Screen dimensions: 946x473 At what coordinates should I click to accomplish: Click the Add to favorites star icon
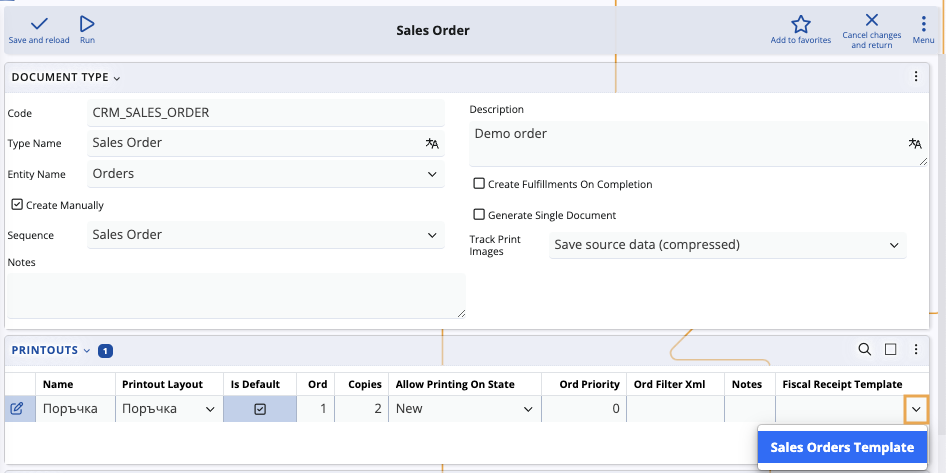(x=800, y=25)
